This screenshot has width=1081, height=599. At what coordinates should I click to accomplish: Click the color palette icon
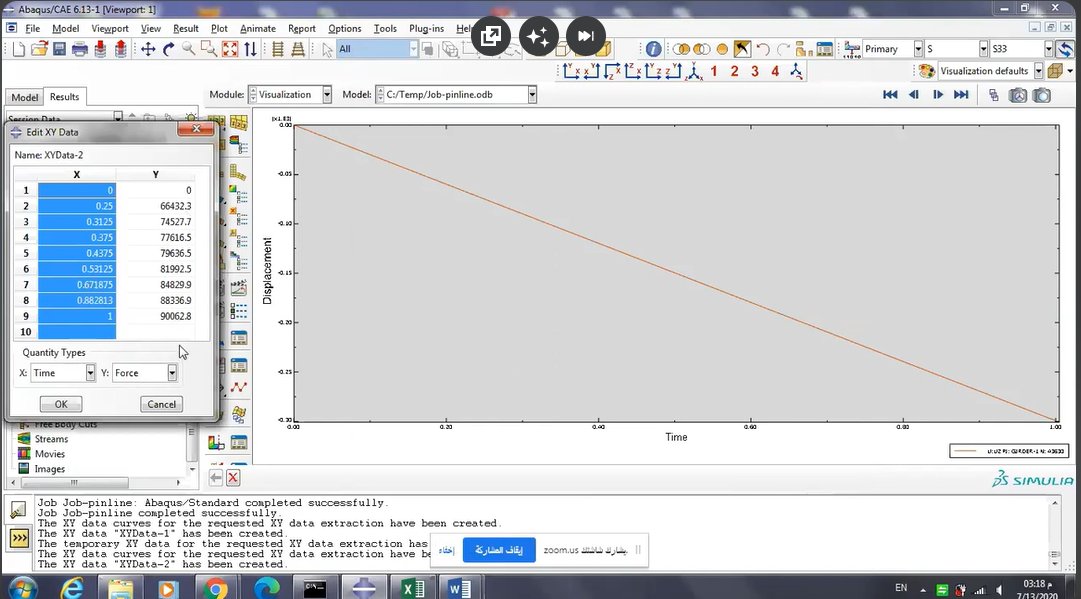[x=927, y=71]
